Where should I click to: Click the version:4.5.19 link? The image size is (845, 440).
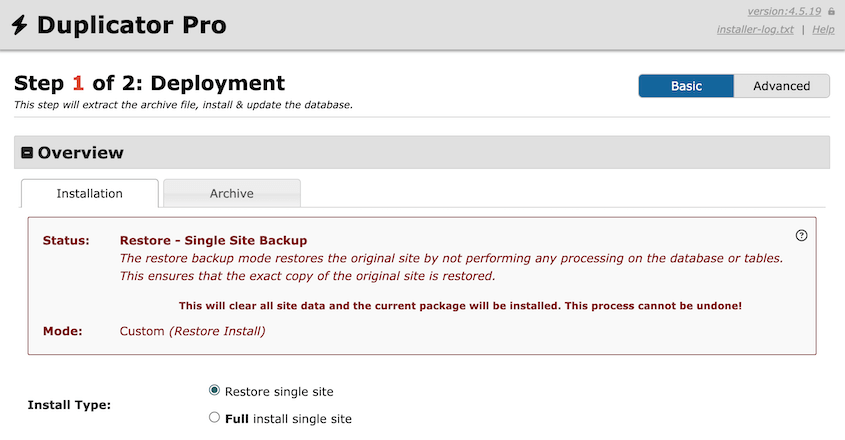click(784, 11)
